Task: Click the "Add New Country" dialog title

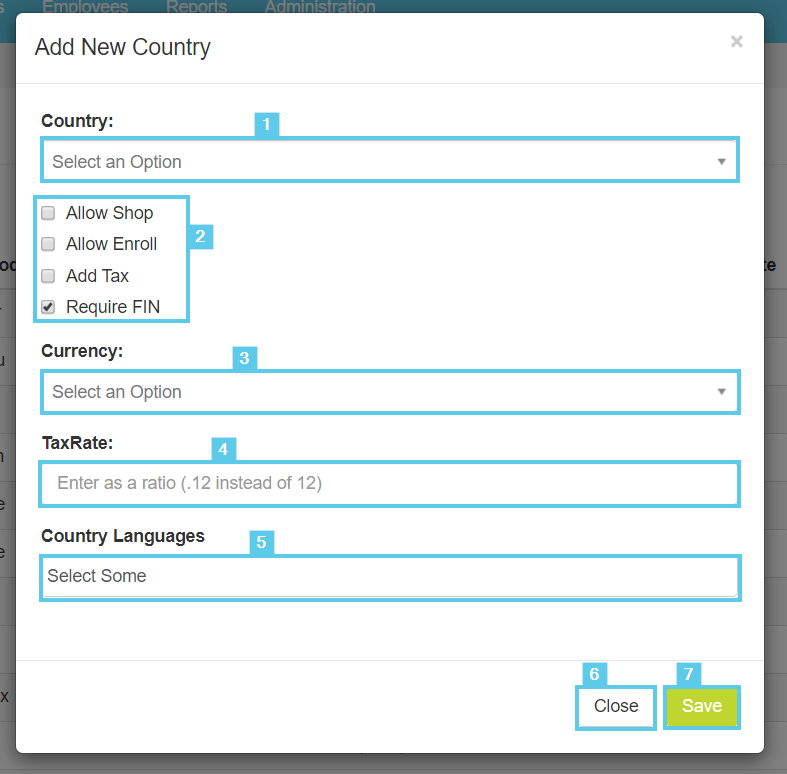Action: tap(122, 47)
